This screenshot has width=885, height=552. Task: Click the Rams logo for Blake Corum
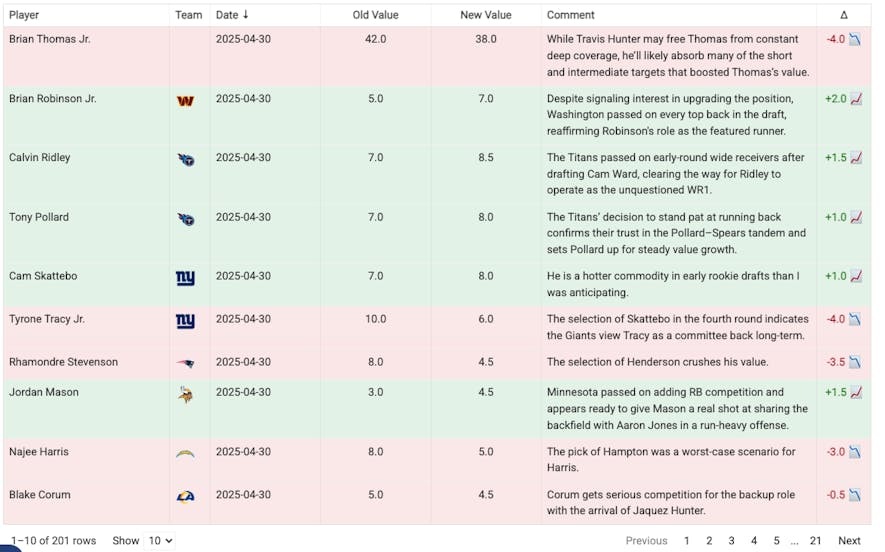click(x=185, y=496)
